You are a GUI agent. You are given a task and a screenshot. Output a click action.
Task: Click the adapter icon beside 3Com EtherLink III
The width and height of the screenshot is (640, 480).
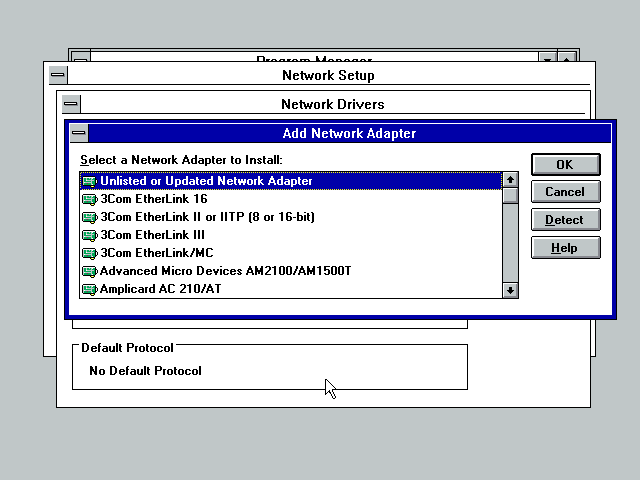[x=89, y=235]
